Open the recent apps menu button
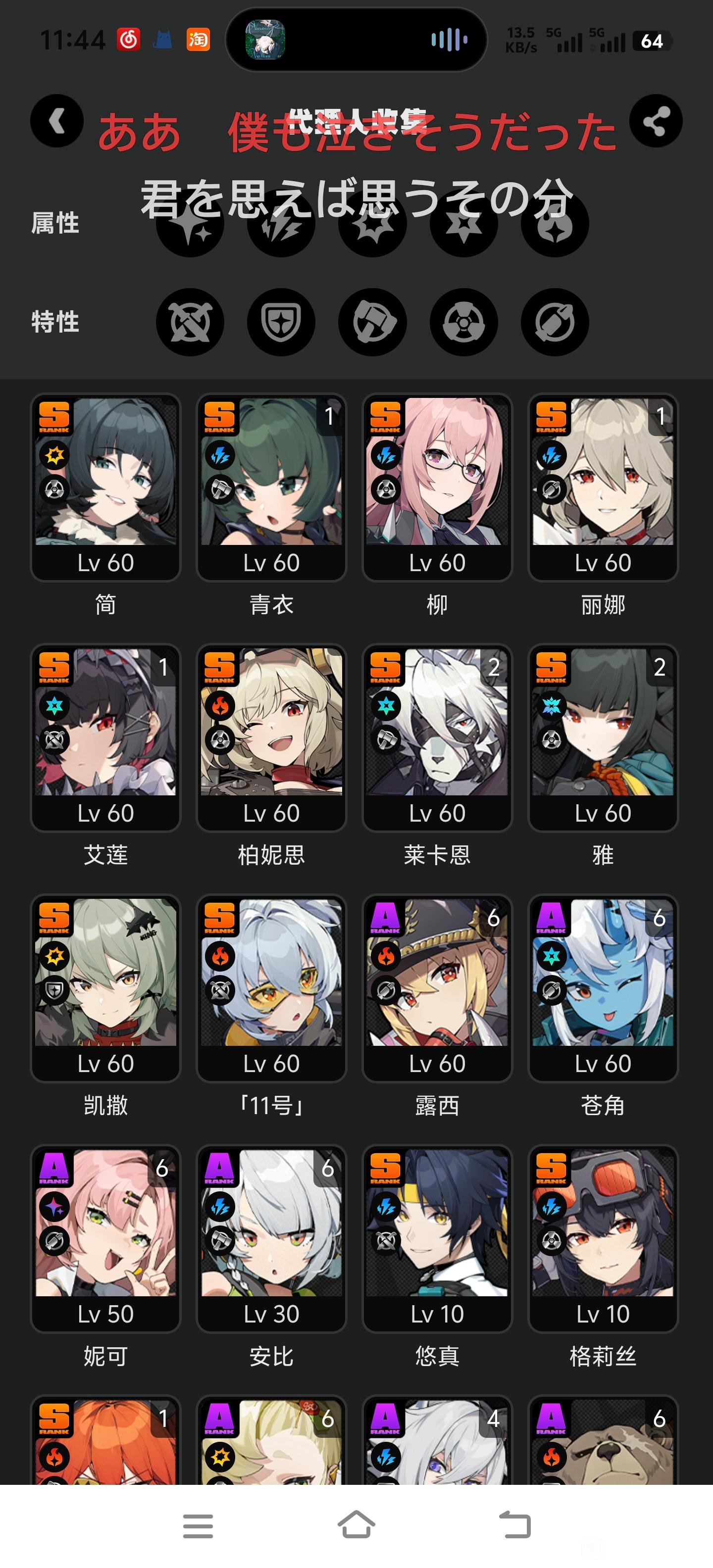The width and height of the screenshot is (713, 1568). (x=198, y=1526)
